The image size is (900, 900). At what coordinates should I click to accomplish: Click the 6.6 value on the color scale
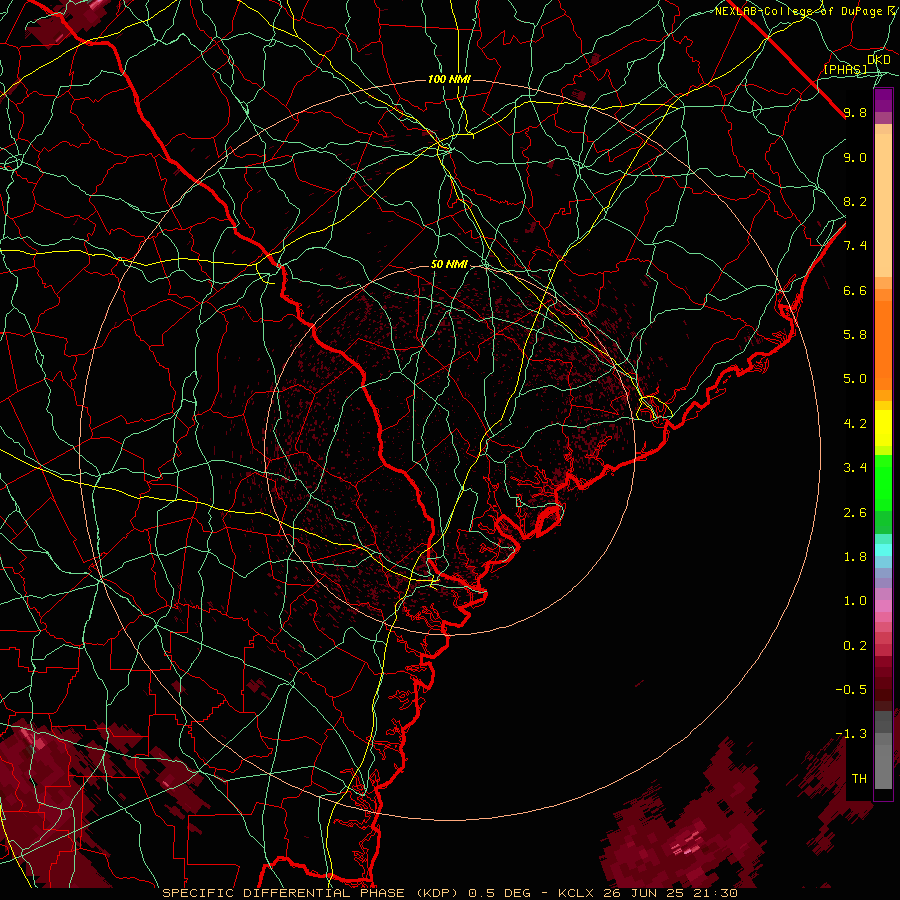click(x=855, y=290)
